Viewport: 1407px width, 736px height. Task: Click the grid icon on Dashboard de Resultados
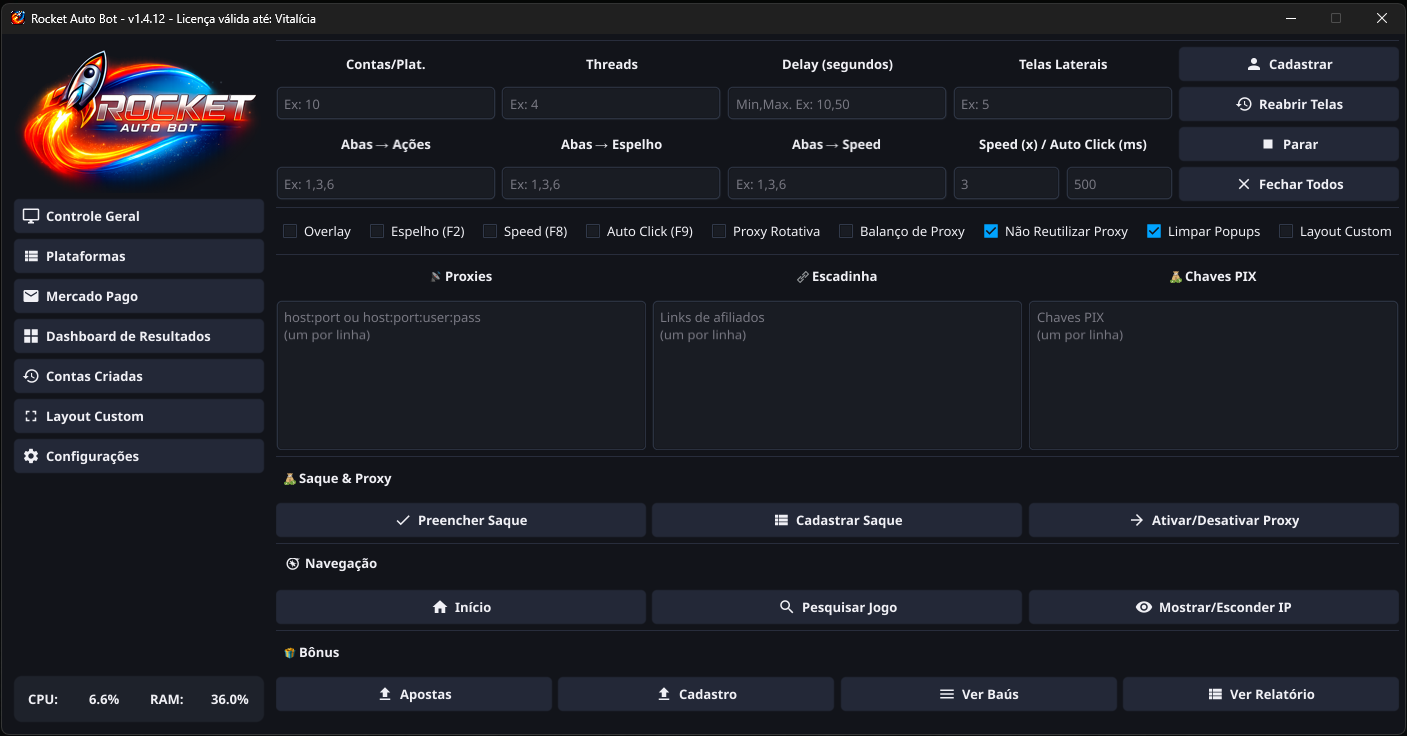(x=31, y=336)
